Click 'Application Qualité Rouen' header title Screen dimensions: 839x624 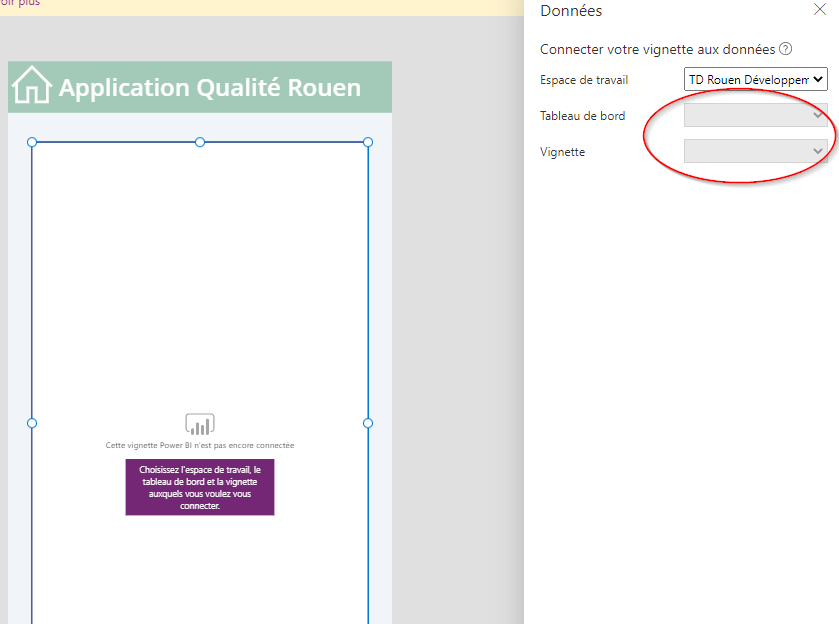210,87
